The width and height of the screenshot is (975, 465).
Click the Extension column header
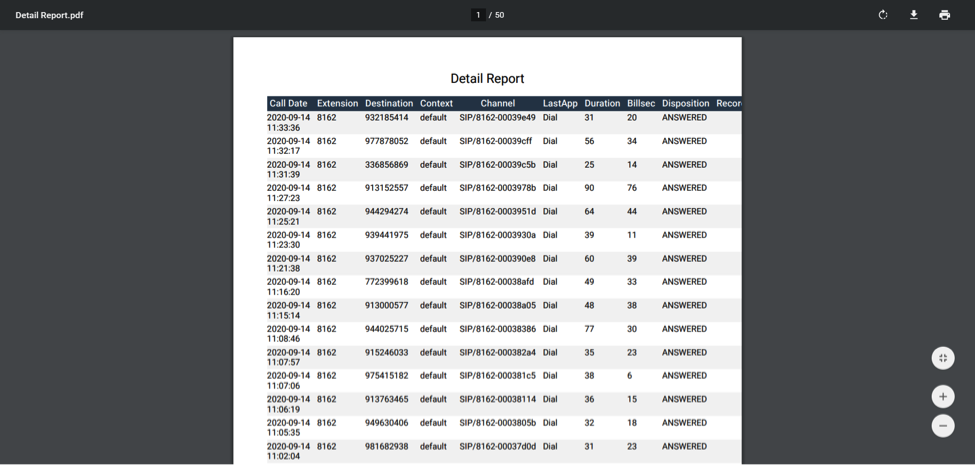338,103
